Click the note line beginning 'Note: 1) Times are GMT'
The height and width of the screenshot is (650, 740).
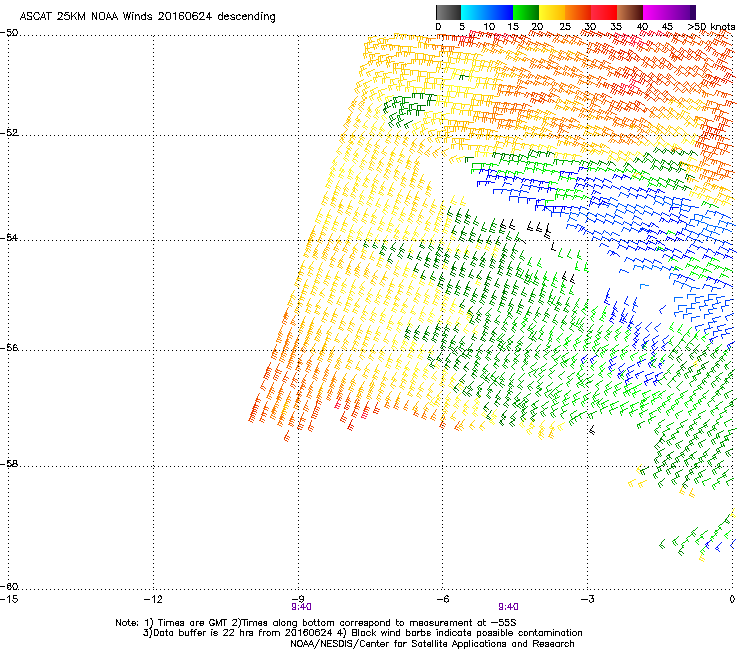click(x=316, y=623)
